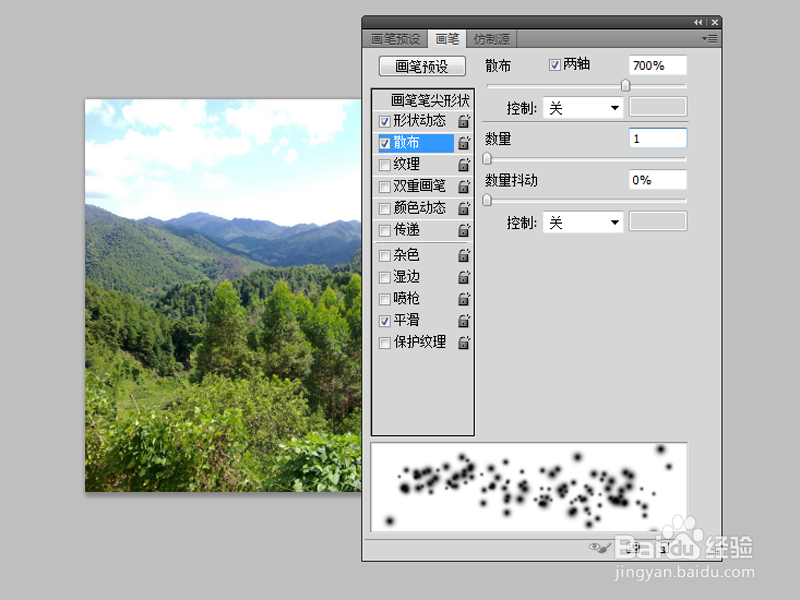Screen dimensions: 800x600
Task: Click the 散布 percentage slider handle
Action: (x=626, y=85)
